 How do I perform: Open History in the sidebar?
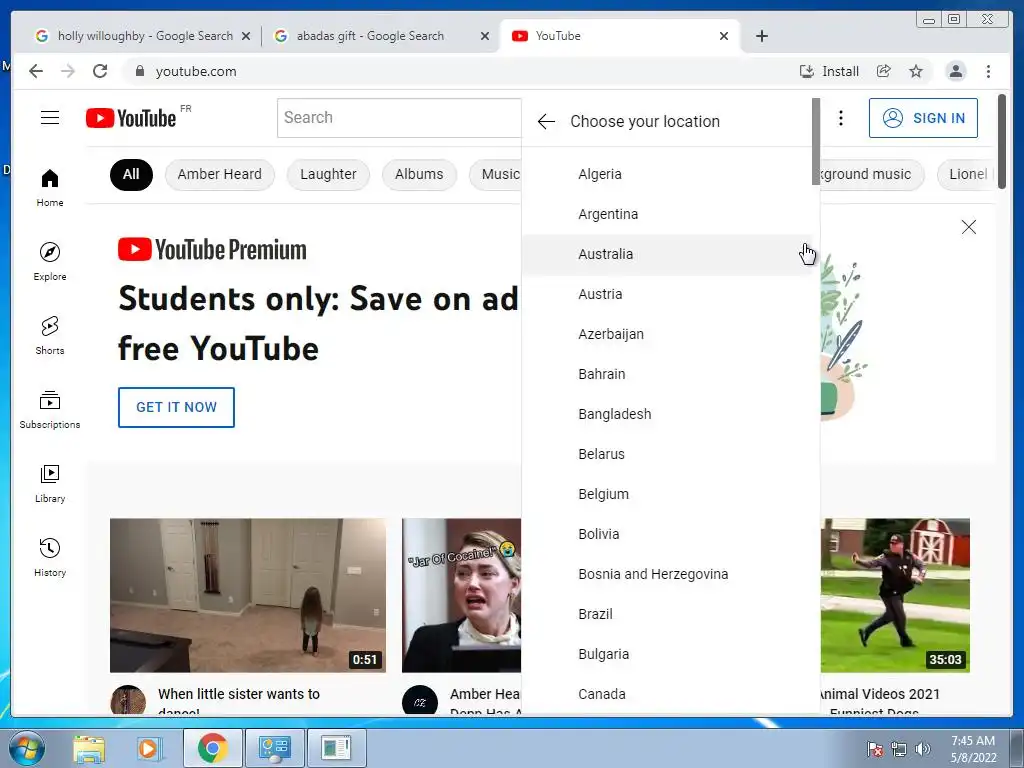pos(50,557)
